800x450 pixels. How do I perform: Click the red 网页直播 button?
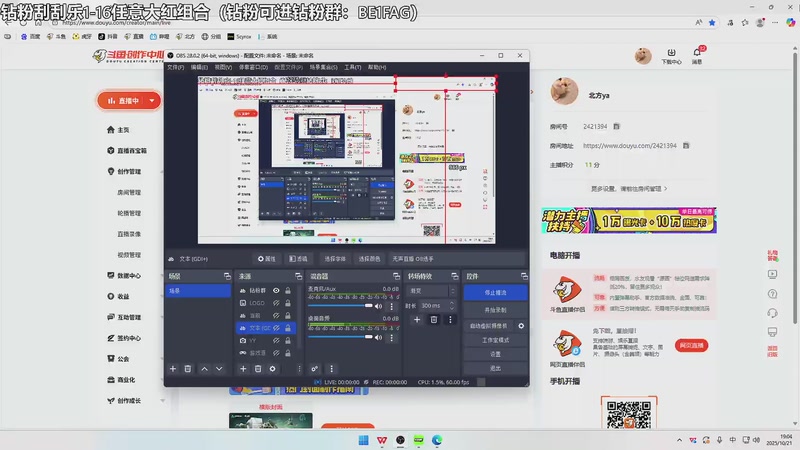[x=691, y=345]
